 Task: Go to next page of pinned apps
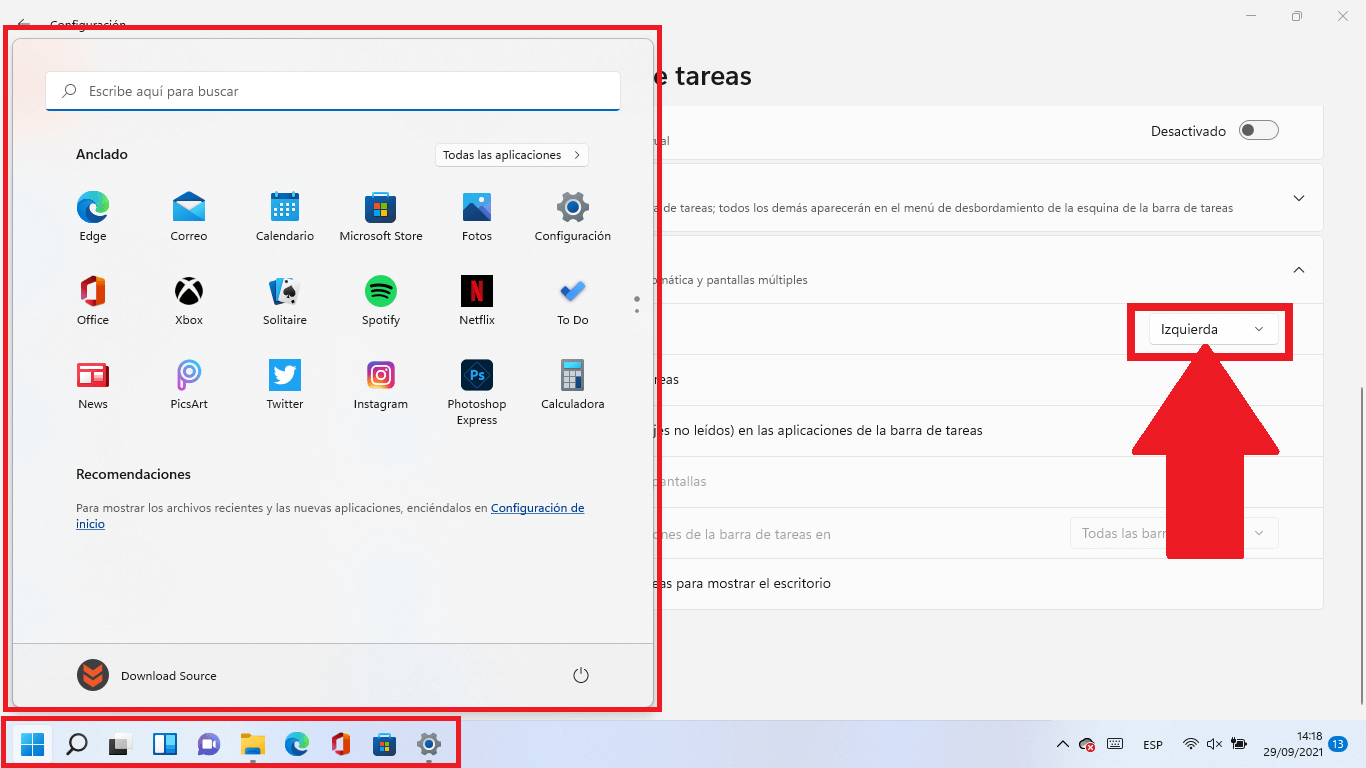point(637,311)
